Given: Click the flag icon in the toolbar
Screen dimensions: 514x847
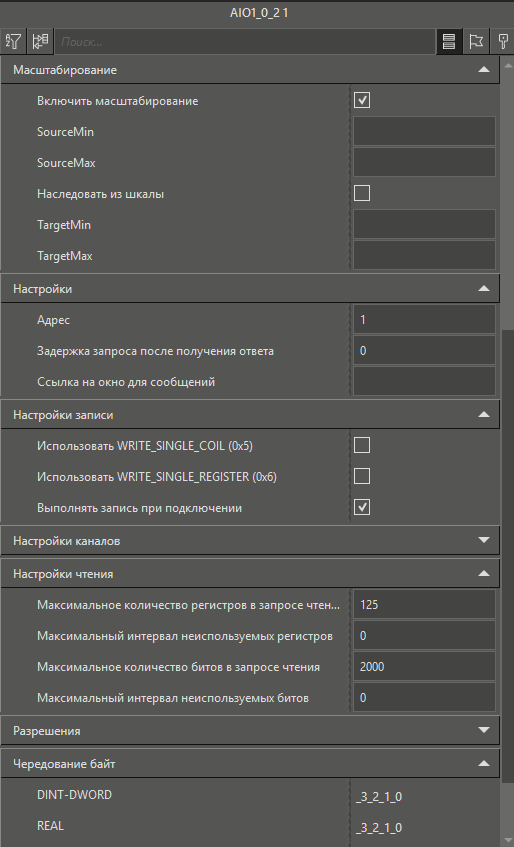Looking at the screenshot, I should (476, 41).
